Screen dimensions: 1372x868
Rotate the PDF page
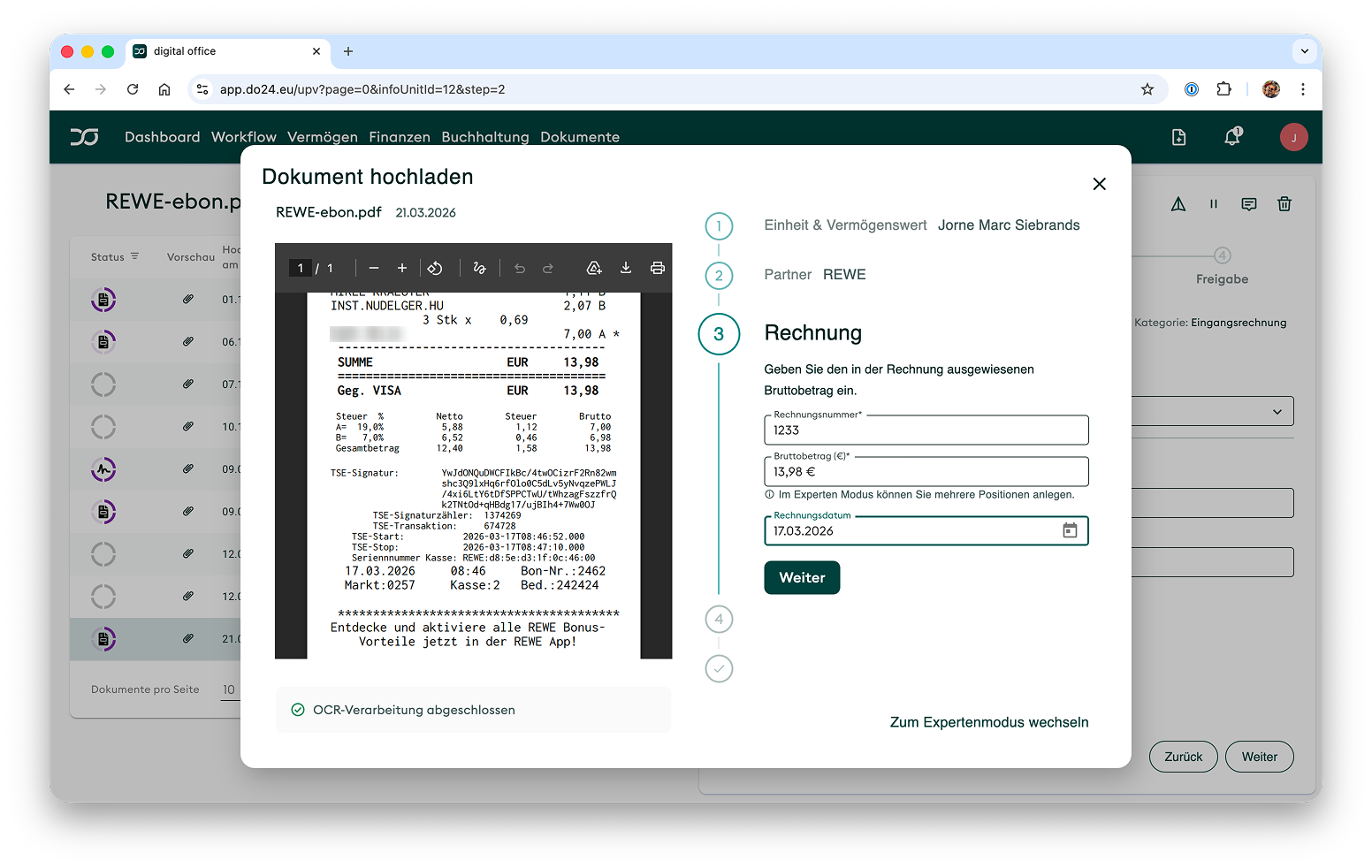(435, 268)
